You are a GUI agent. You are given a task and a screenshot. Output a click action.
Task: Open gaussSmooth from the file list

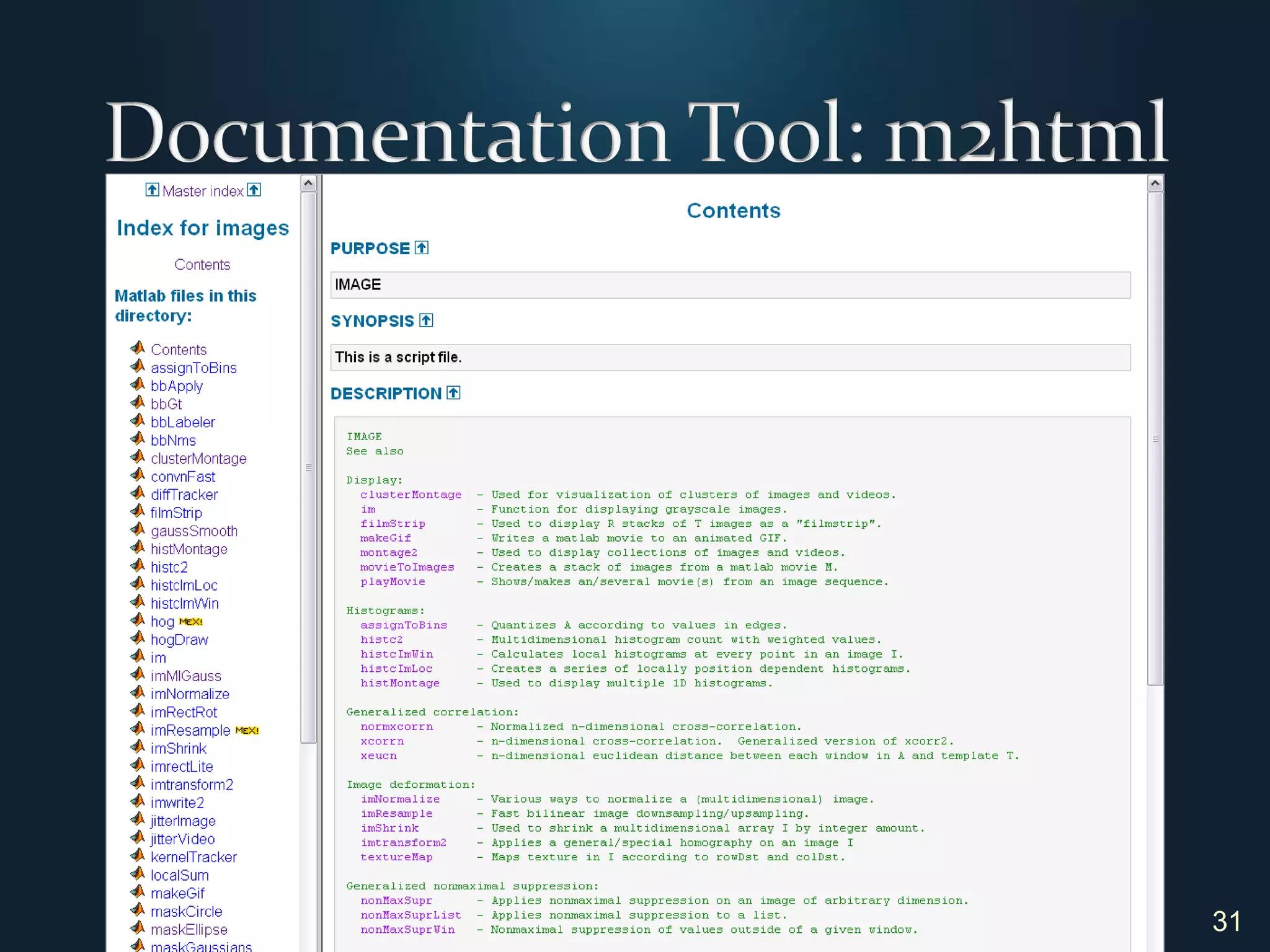tap(194, 531)
